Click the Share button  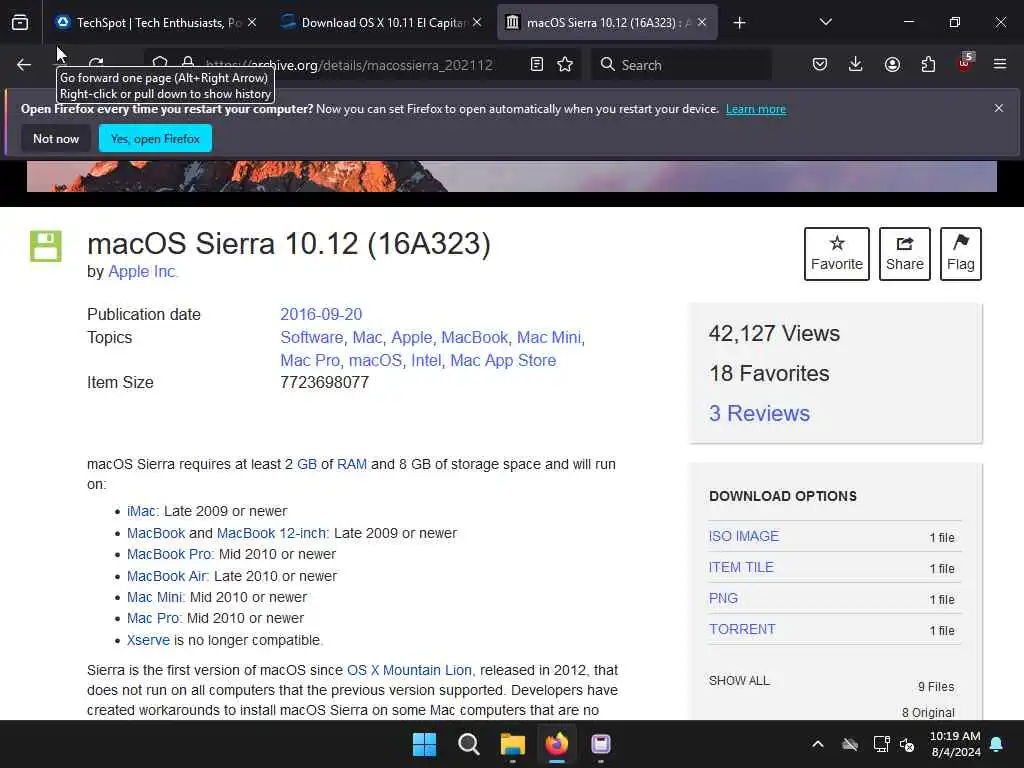(x=904, y=254)
